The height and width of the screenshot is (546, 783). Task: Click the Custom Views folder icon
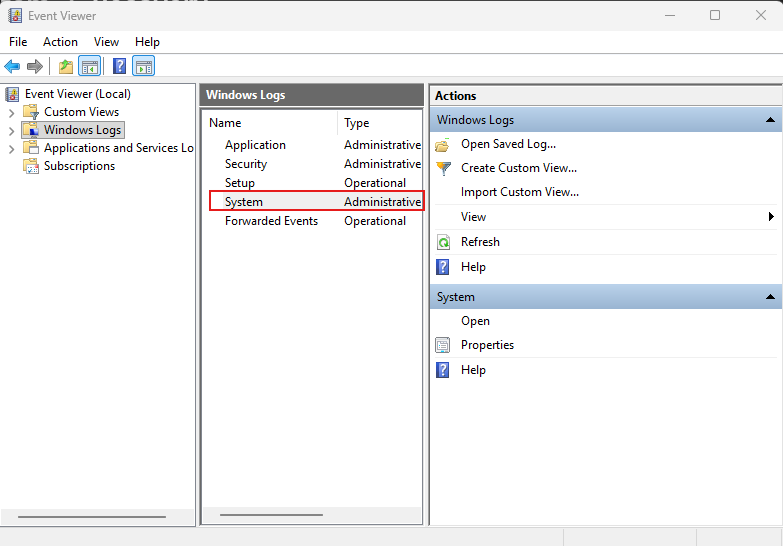point(31,111)
